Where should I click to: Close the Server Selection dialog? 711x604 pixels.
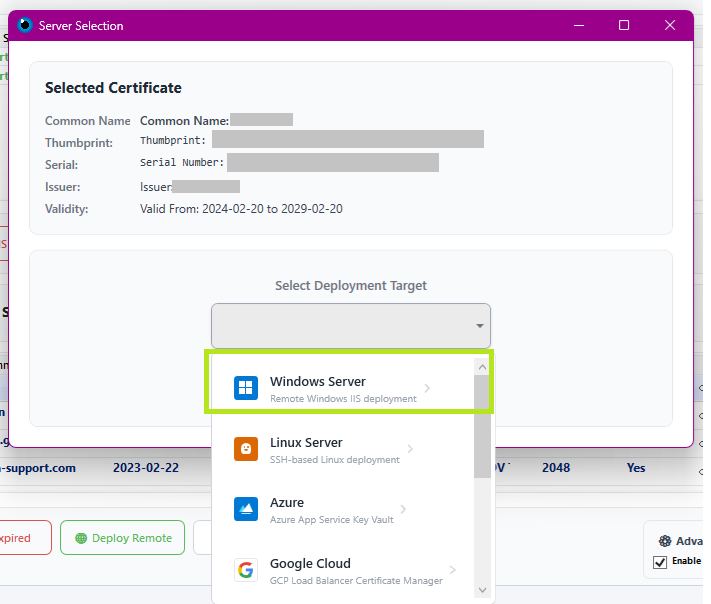coord(670,25)
